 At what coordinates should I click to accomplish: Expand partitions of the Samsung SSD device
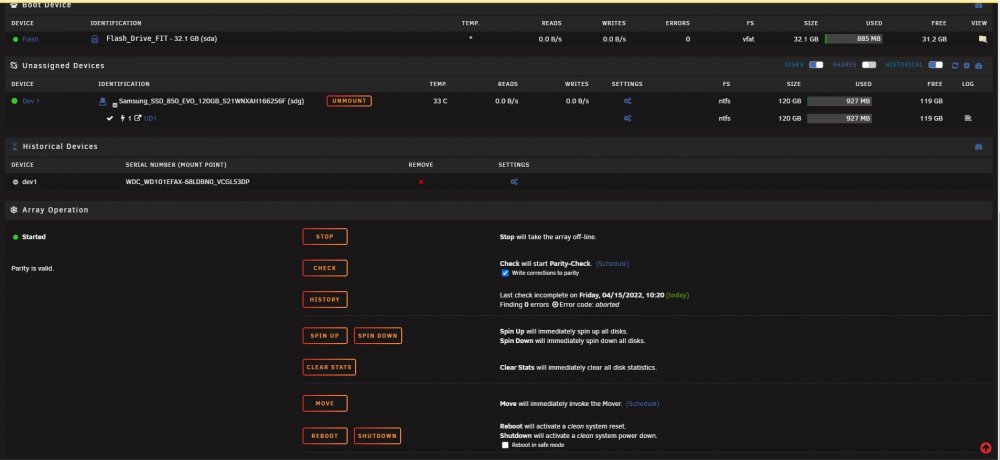click(115, 105)
